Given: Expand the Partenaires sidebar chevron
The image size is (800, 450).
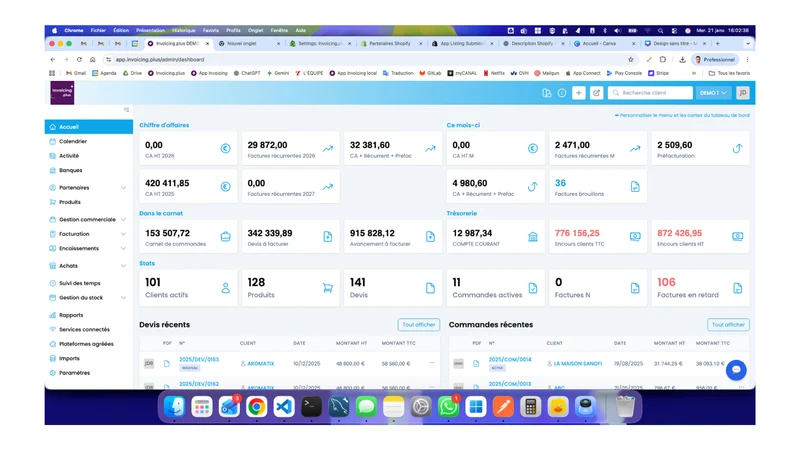Looking at the screenshot, I should click(x=123, y=188).
